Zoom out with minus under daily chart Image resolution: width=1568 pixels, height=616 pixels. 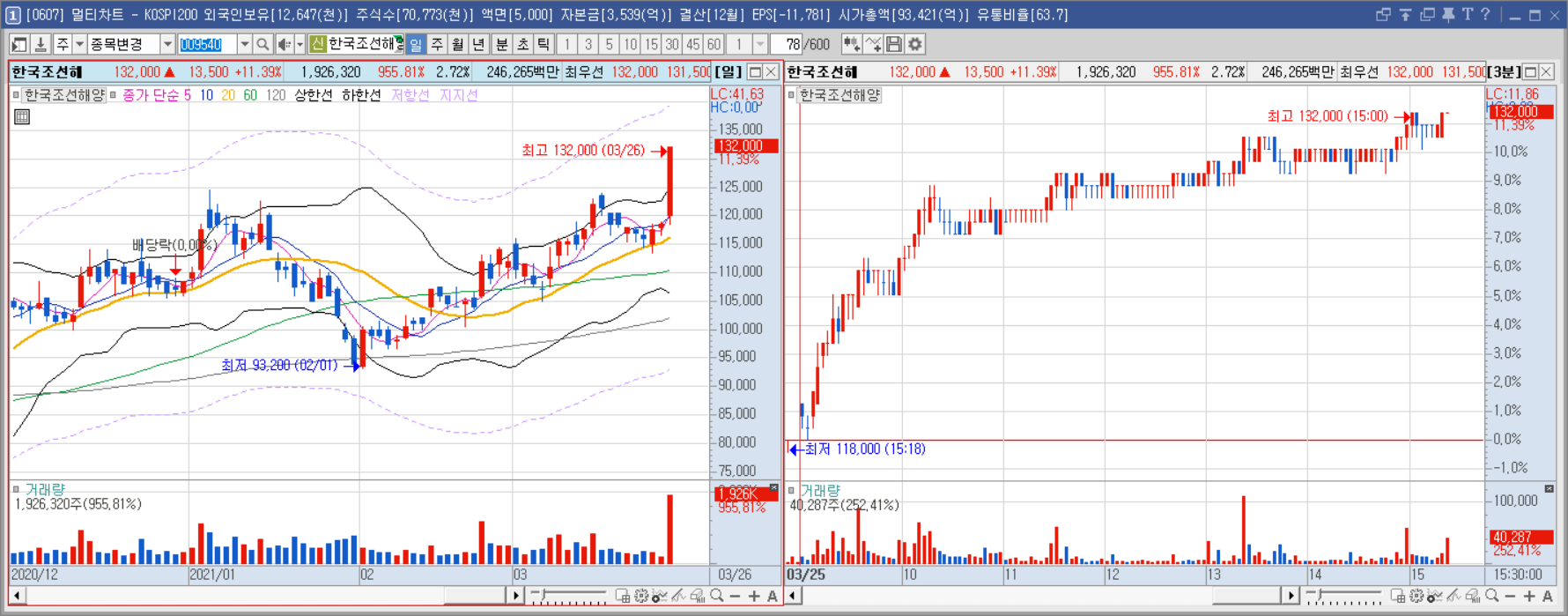pyautogui.click(x=736, y=597)
